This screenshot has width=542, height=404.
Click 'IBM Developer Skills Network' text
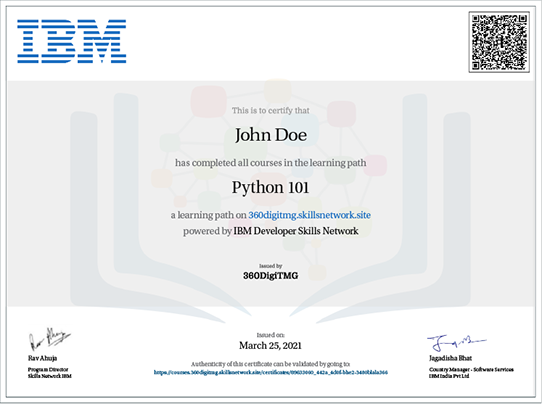click(x=296, y=231)
